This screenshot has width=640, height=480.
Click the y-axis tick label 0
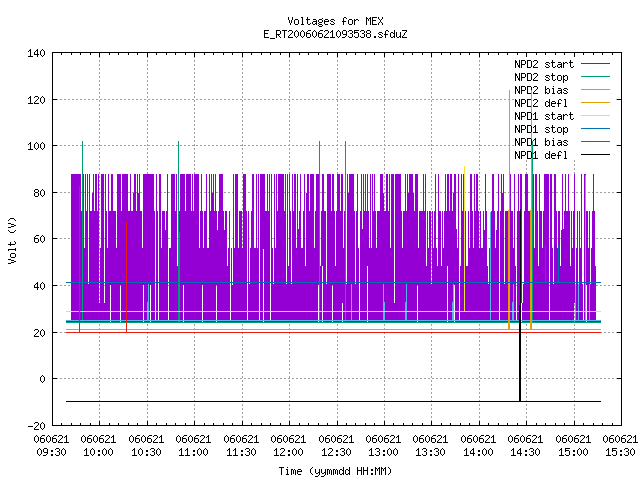pos(42,379)
